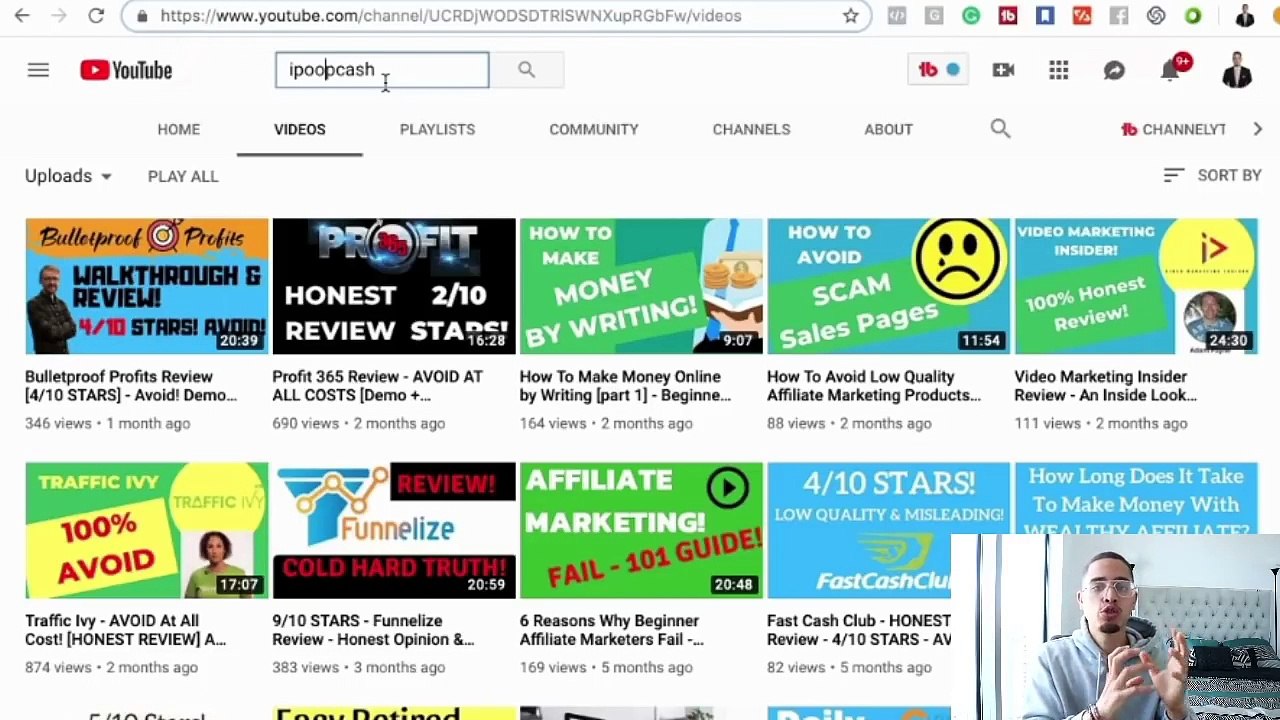Go to the Community tab
1280x720 pixels.
[594, 129]
